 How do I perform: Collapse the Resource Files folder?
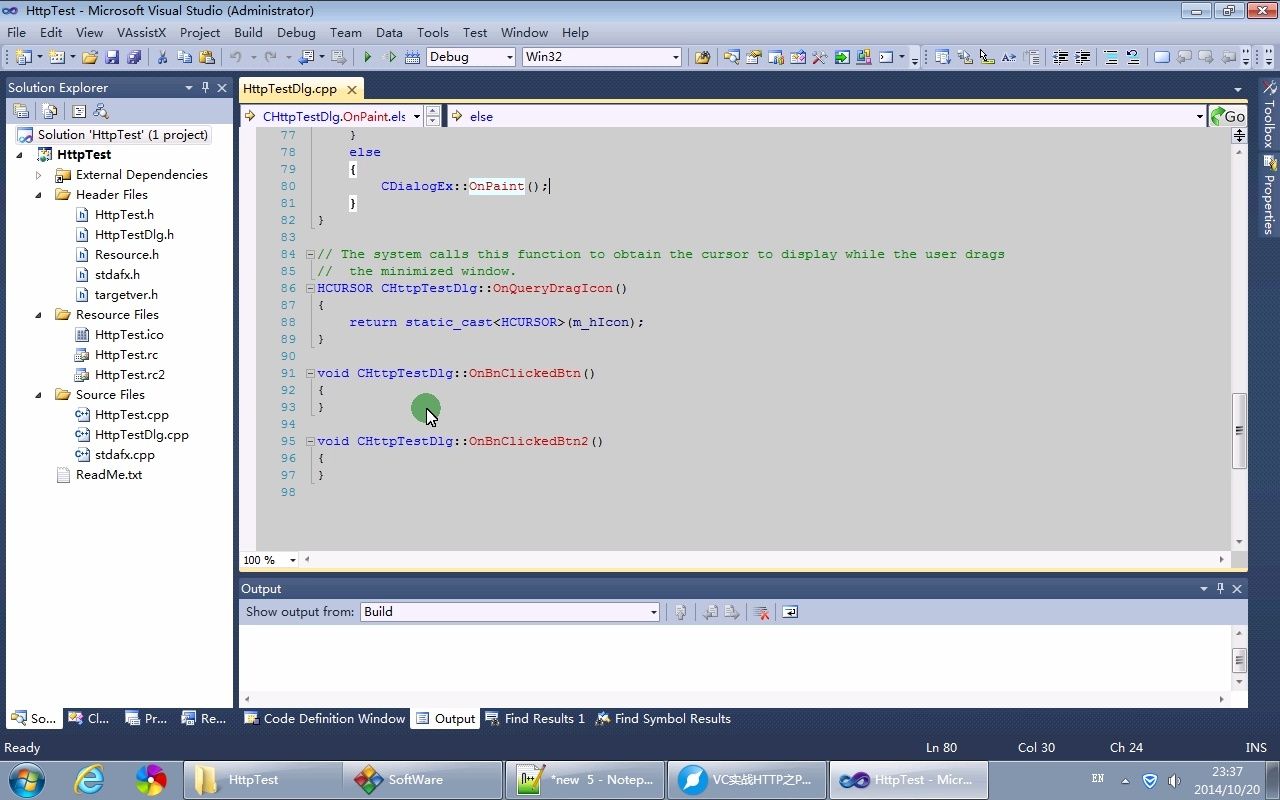tap(38, 315)
